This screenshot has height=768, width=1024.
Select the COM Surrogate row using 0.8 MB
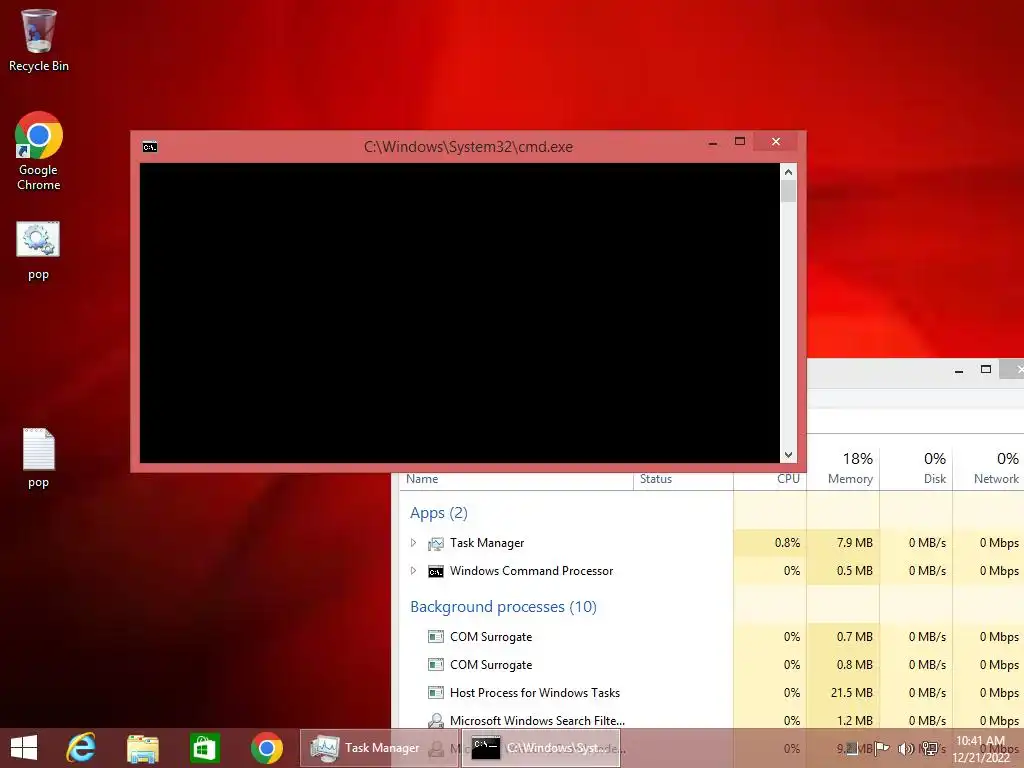(712, 665)
